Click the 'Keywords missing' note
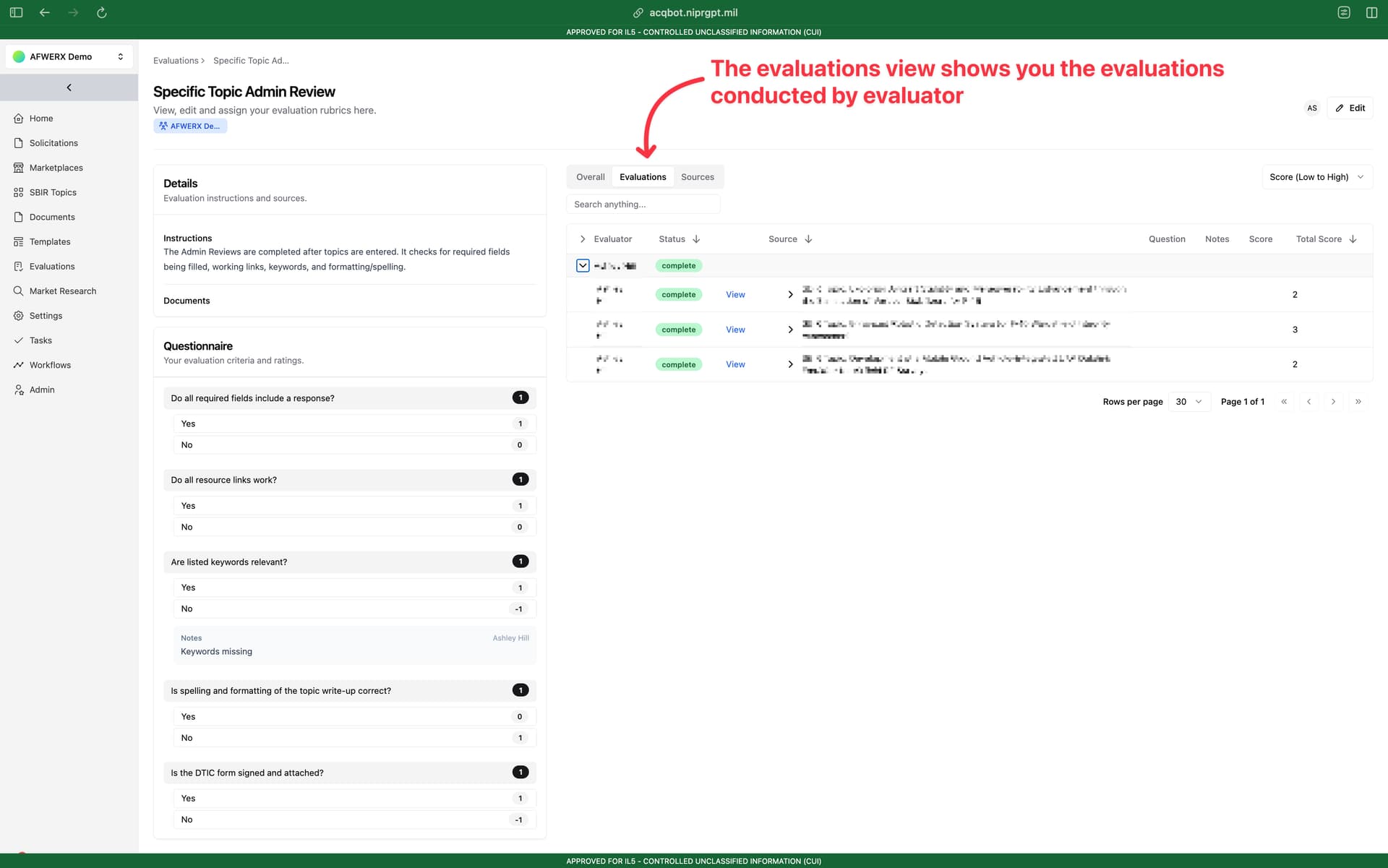 click(216, 652)
